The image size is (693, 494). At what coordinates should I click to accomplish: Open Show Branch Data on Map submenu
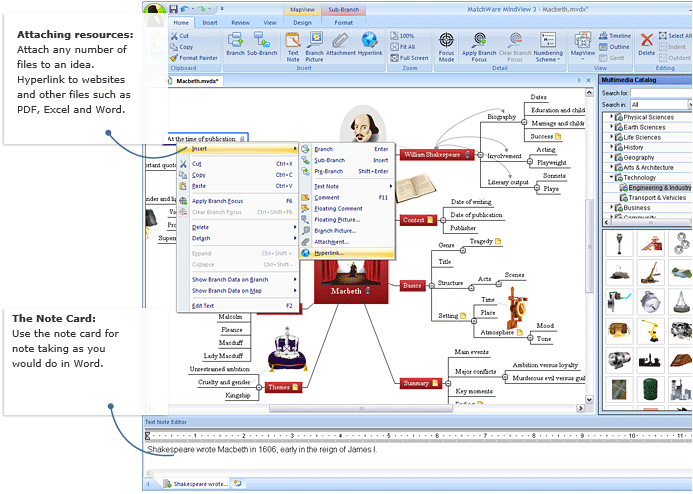(237, 291)
